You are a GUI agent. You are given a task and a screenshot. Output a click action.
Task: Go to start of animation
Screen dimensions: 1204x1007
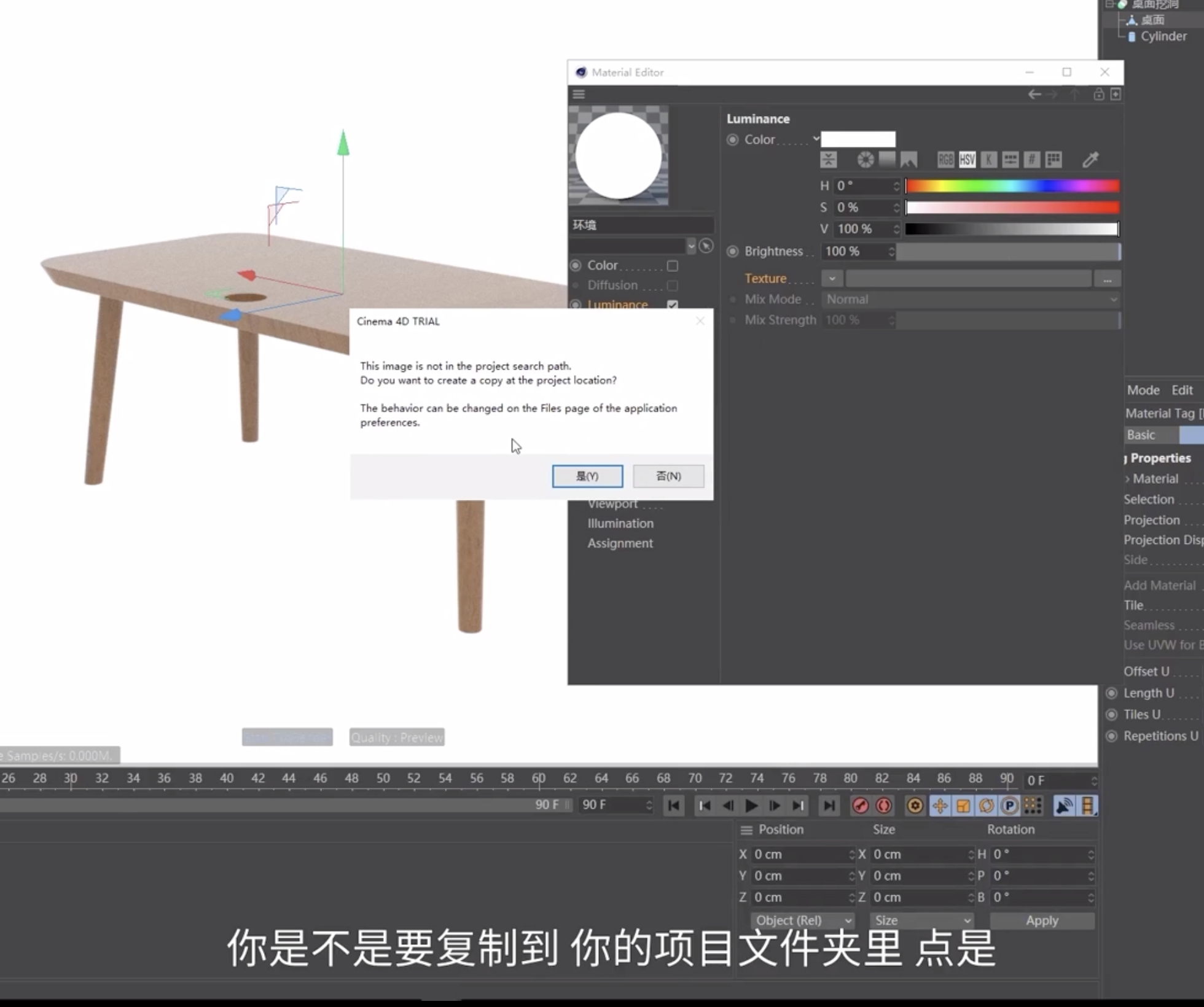click(x=674, y=806)
